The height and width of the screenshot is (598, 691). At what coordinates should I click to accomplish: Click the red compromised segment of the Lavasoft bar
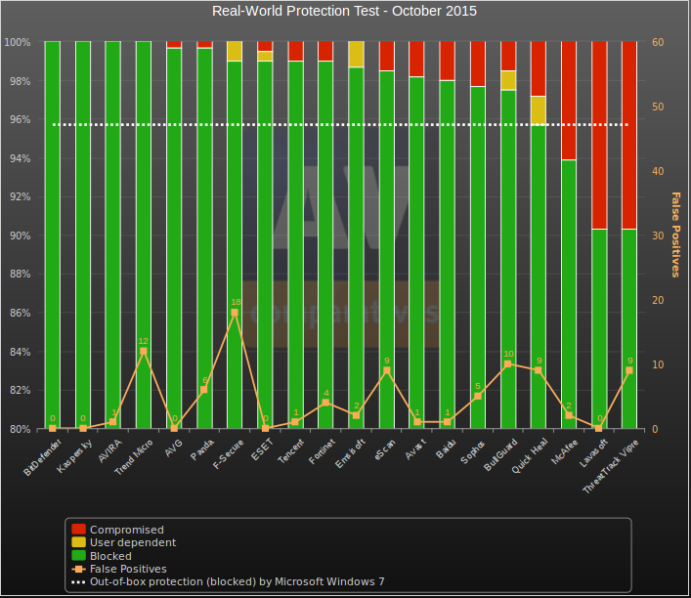click(599, 135)
